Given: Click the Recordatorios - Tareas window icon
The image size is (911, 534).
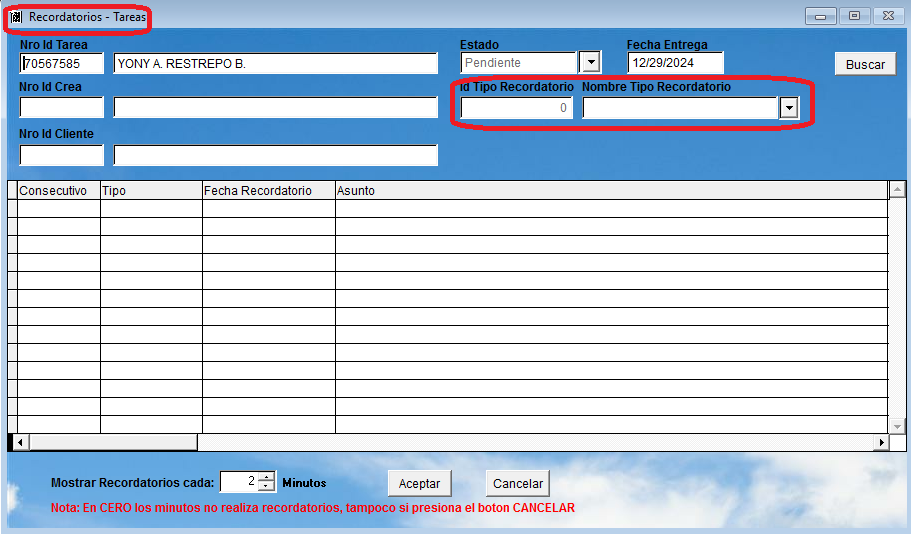Looking at the screenshot, I should (x=16, y=17).
